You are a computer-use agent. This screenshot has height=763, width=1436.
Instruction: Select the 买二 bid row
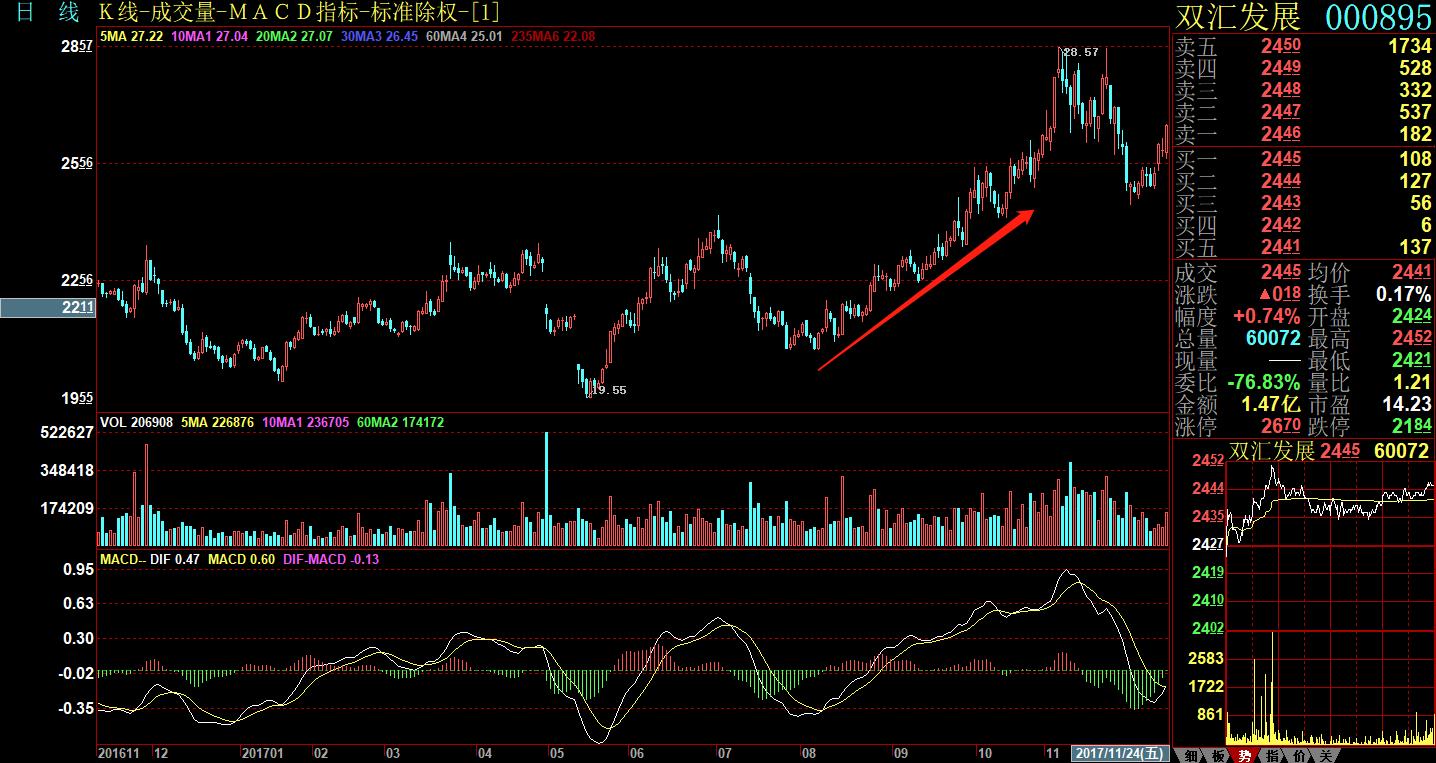point(1304,181)
